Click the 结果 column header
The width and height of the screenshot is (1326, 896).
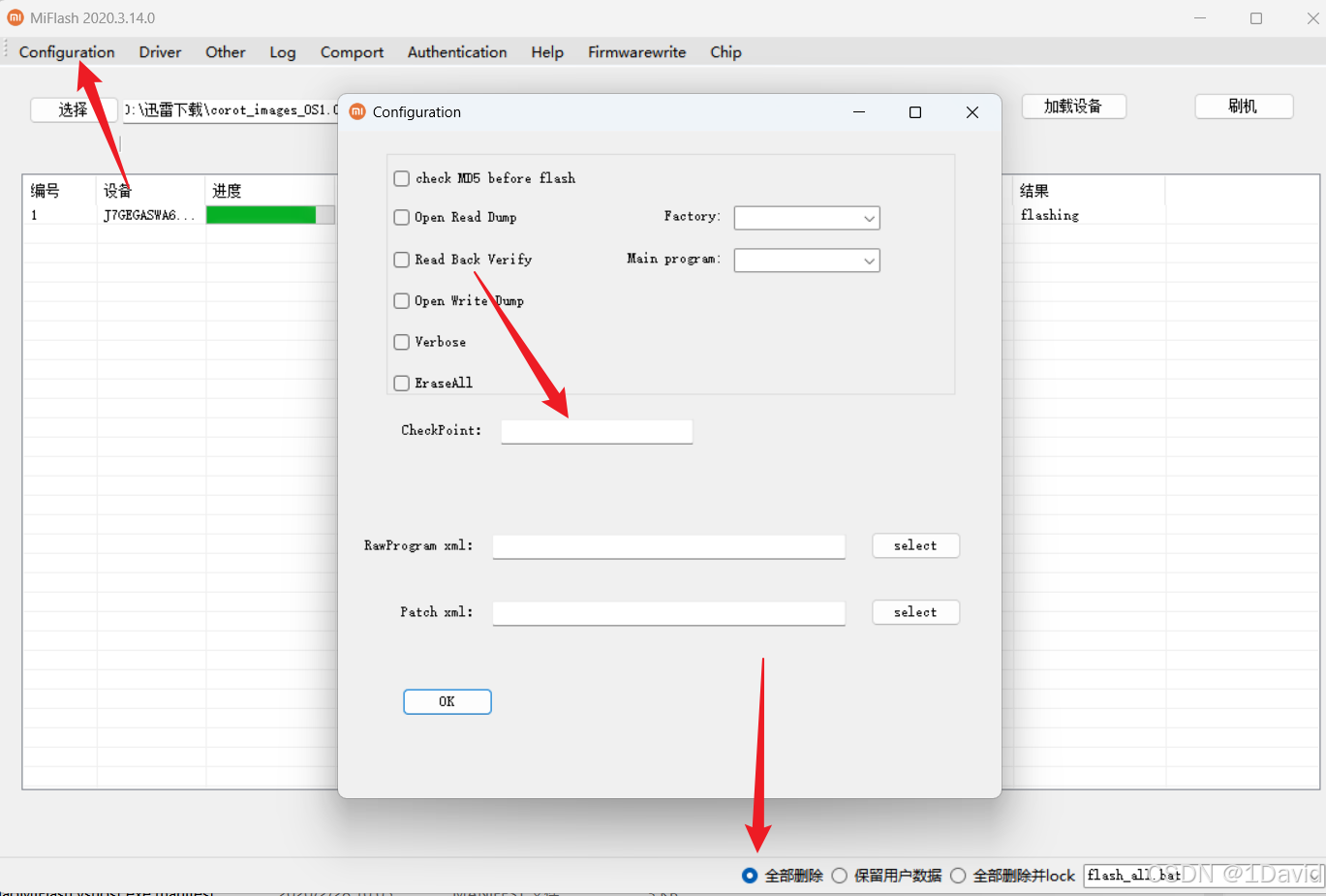pos(1089,191)
